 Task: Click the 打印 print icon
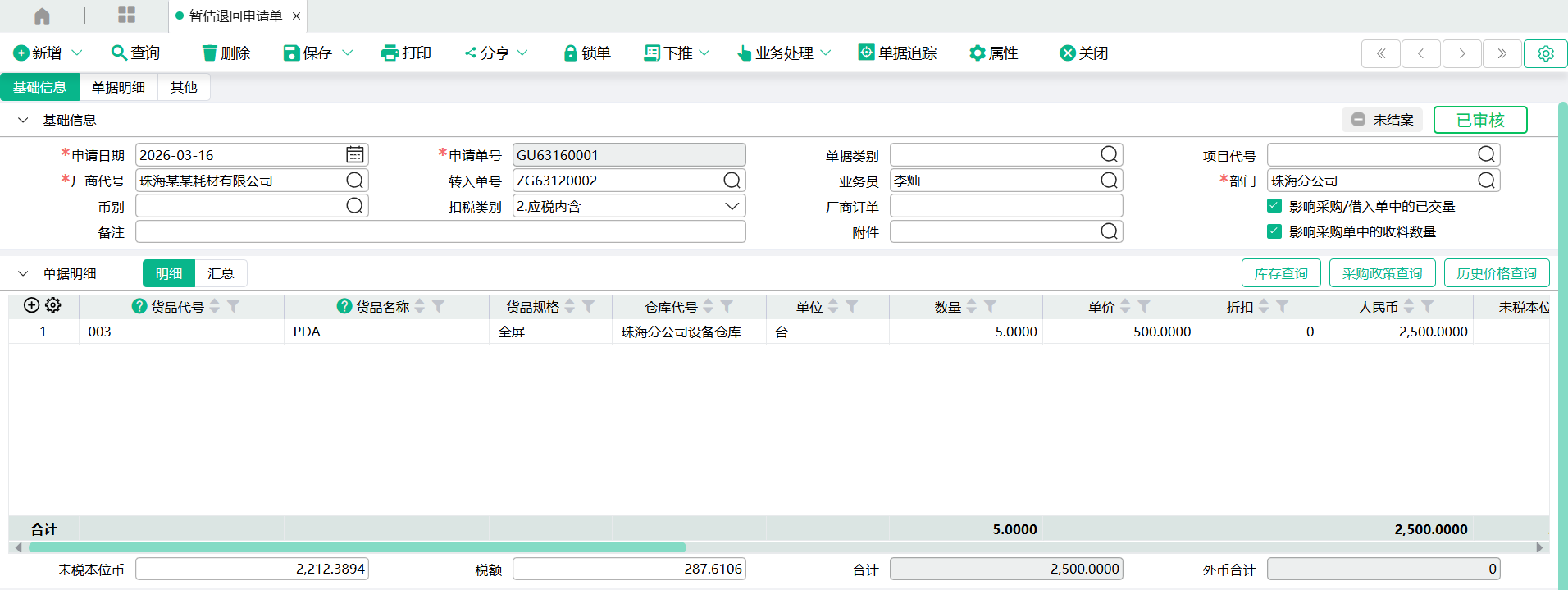(x=390, y=53)
